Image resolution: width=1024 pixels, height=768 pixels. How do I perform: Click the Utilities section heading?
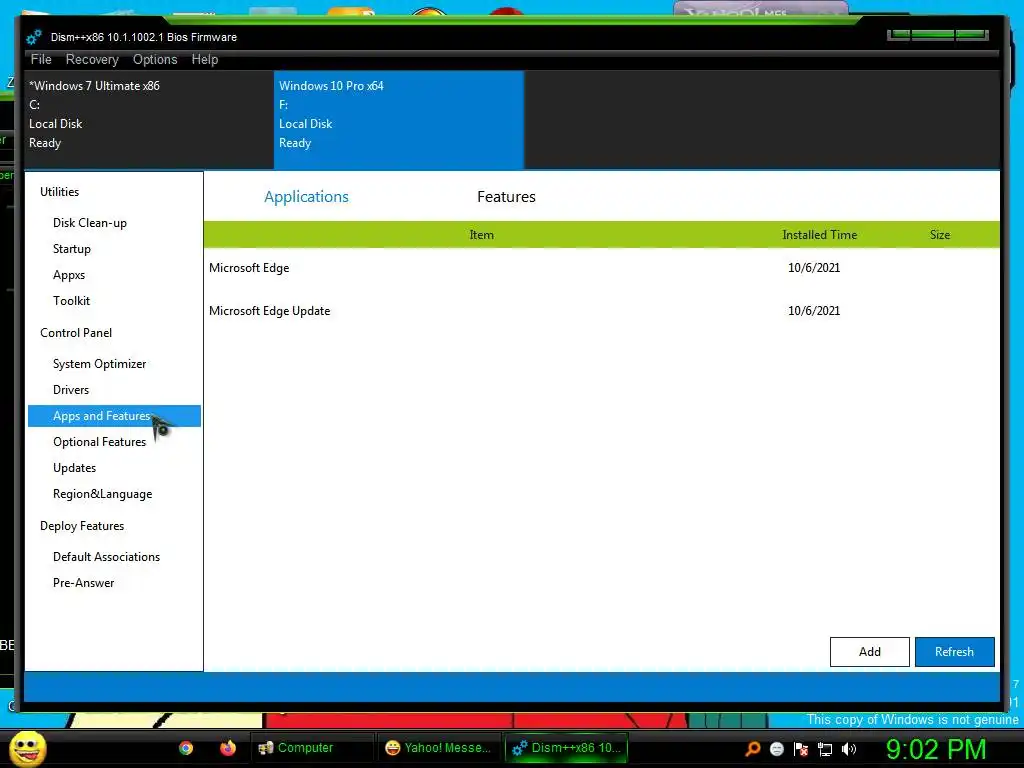point(59,191)
